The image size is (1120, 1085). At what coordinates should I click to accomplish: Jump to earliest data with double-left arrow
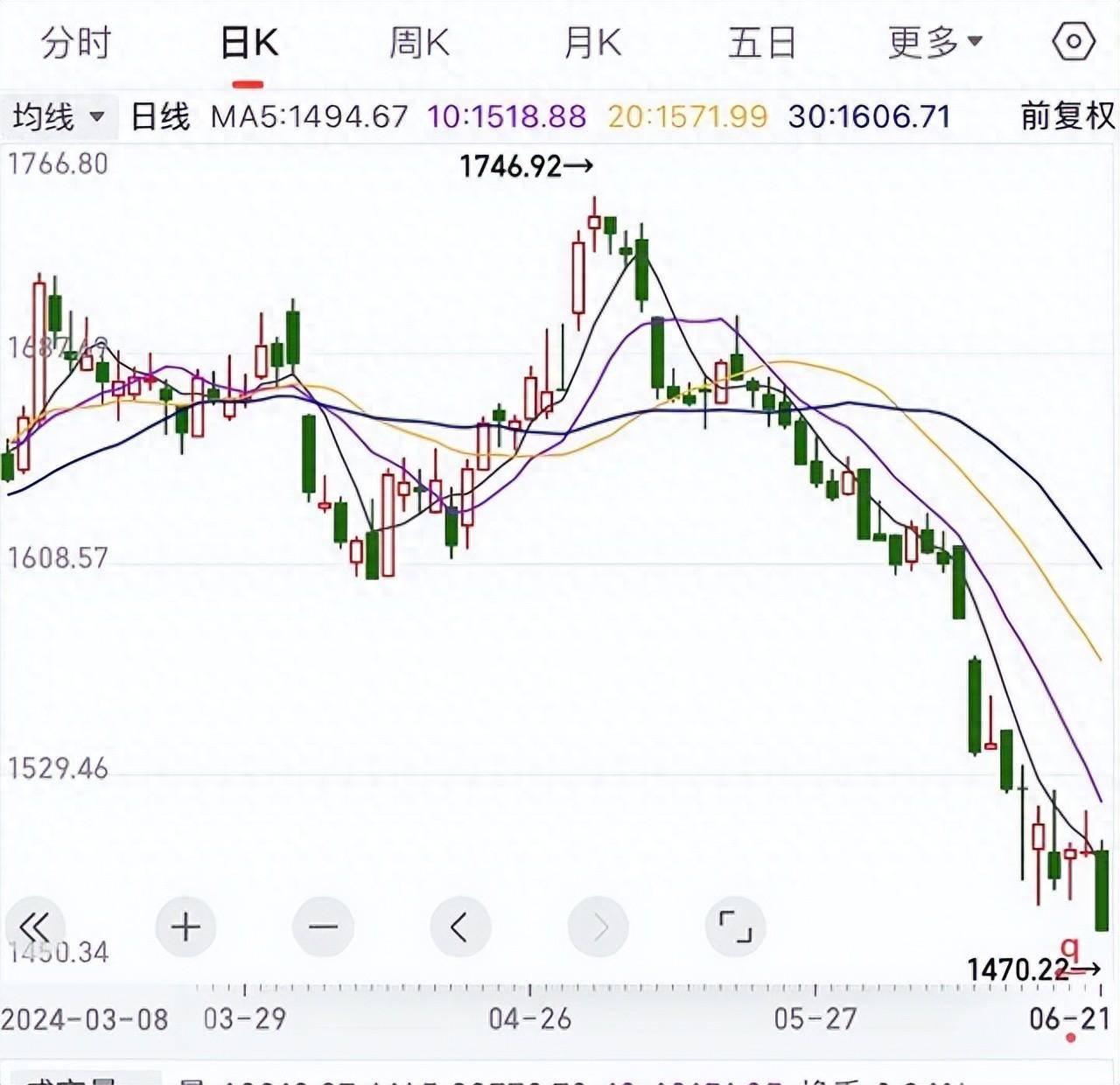tap(35, 927)
